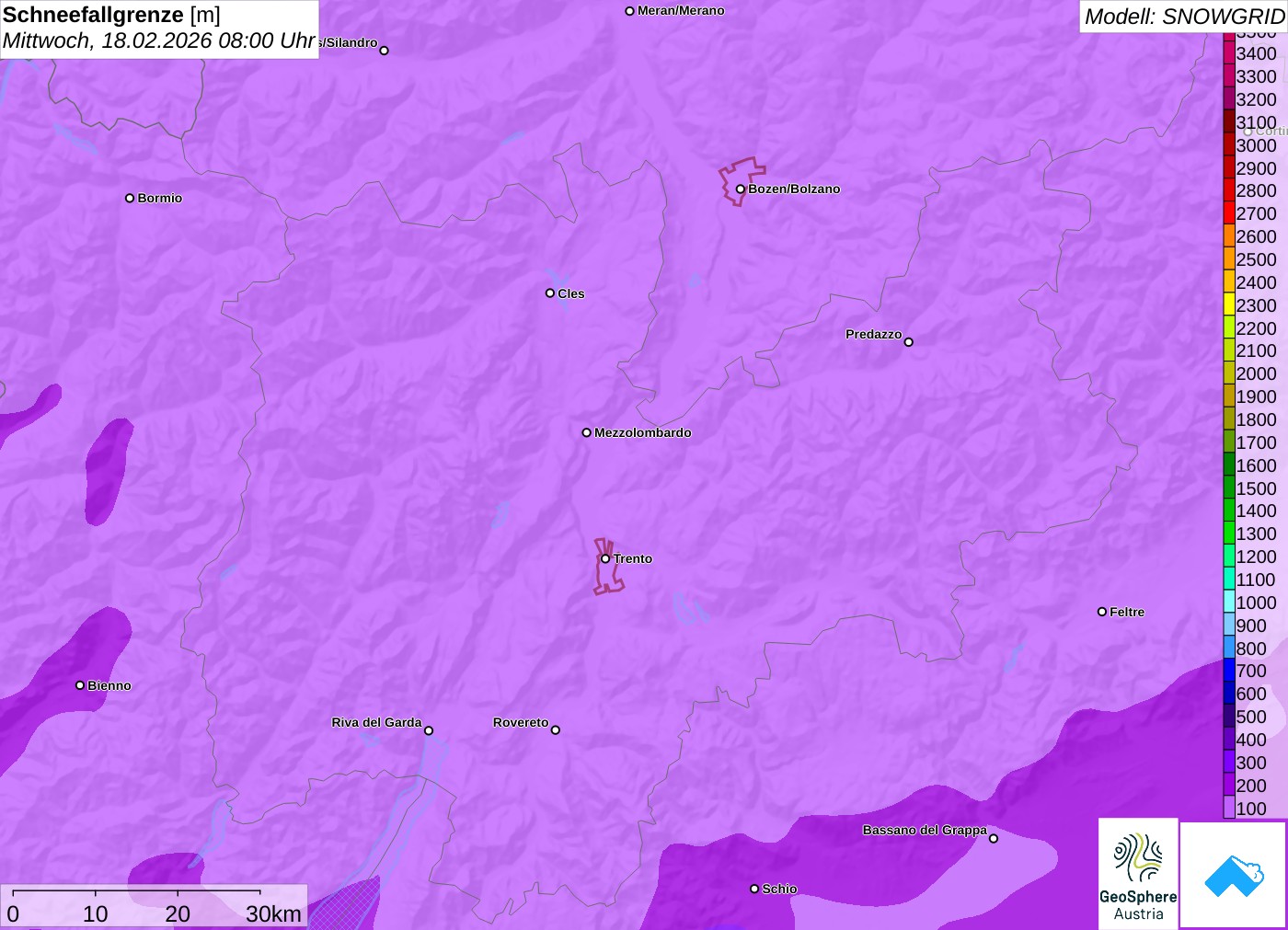The width and height of the screenshot is (1288, 930).
Task: Click the 2700 m red legend swatch
Action: (x=1229, y=212)
